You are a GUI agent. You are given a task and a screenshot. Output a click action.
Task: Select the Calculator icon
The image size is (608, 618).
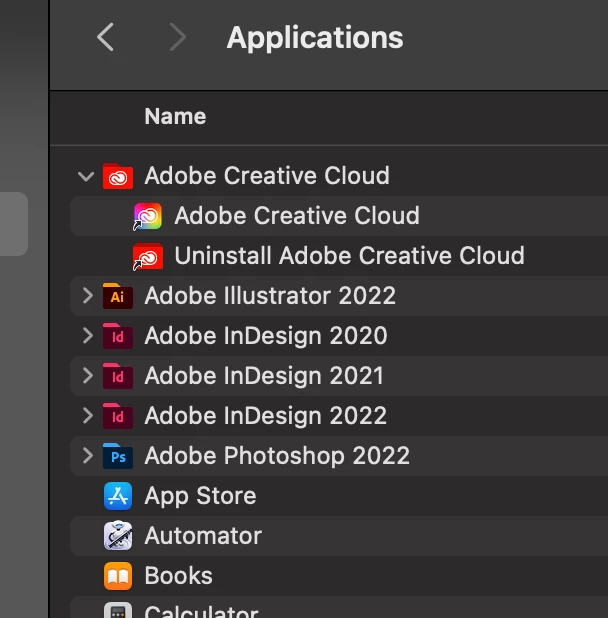coord(118,610)
